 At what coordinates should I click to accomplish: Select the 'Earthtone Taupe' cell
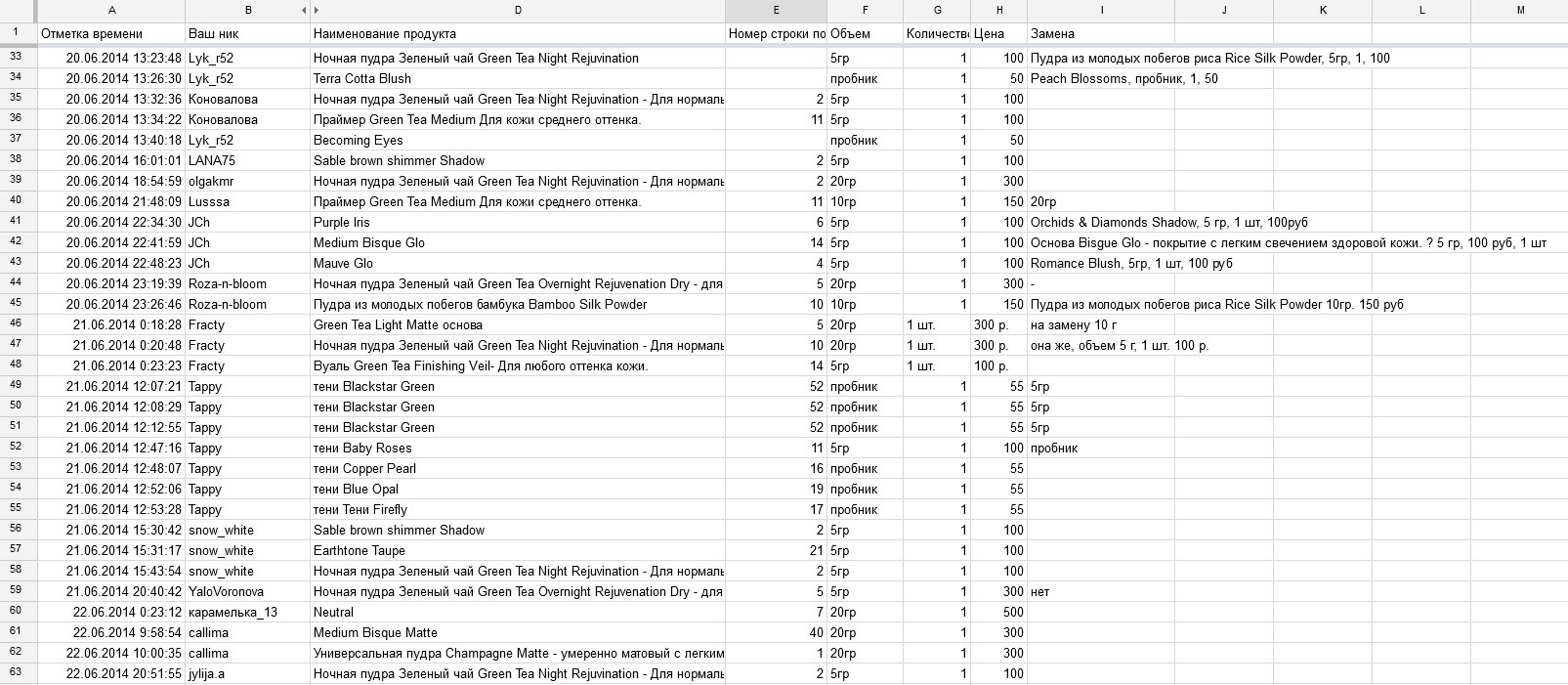point(518,550)
